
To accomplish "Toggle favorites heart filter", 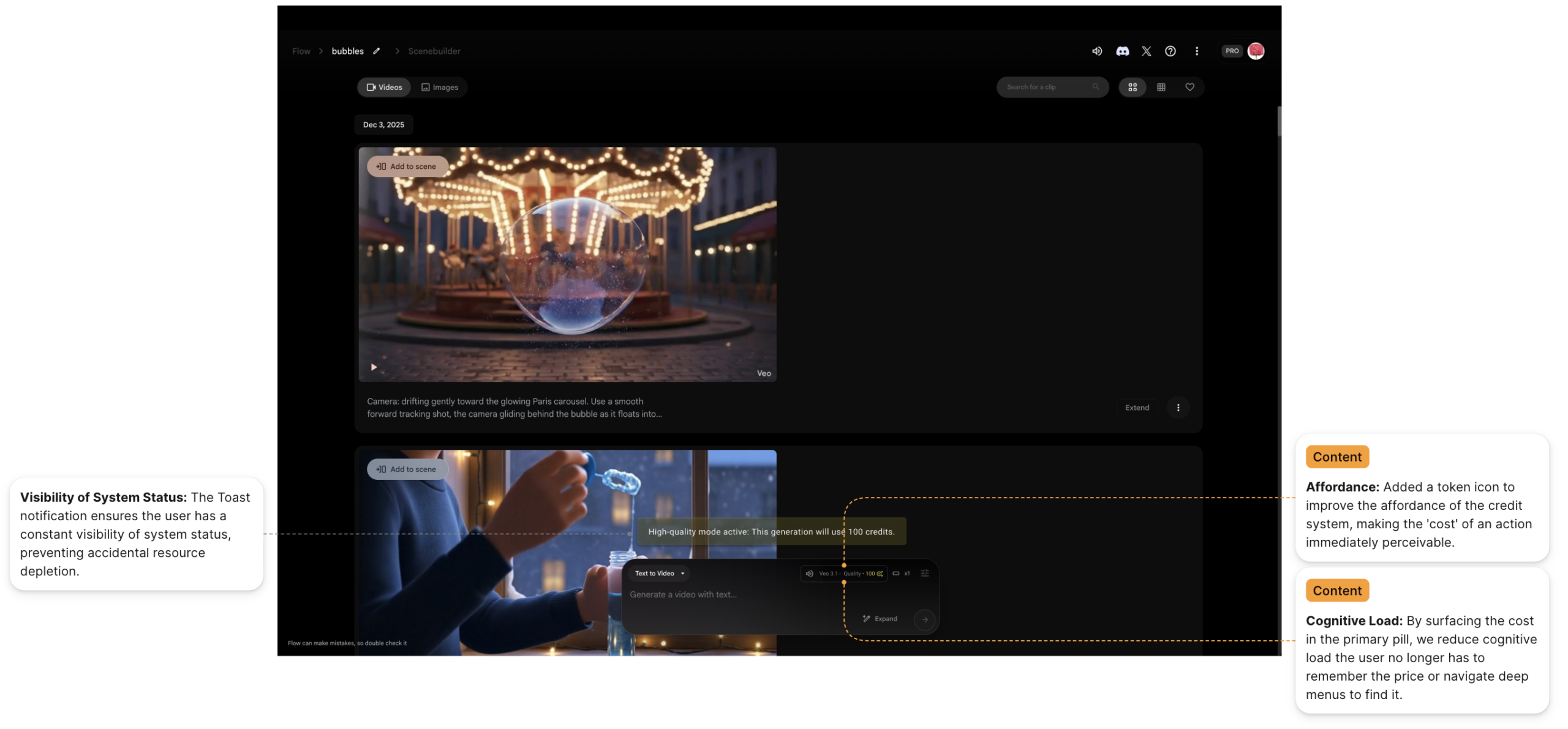I will click(1189, 88).
